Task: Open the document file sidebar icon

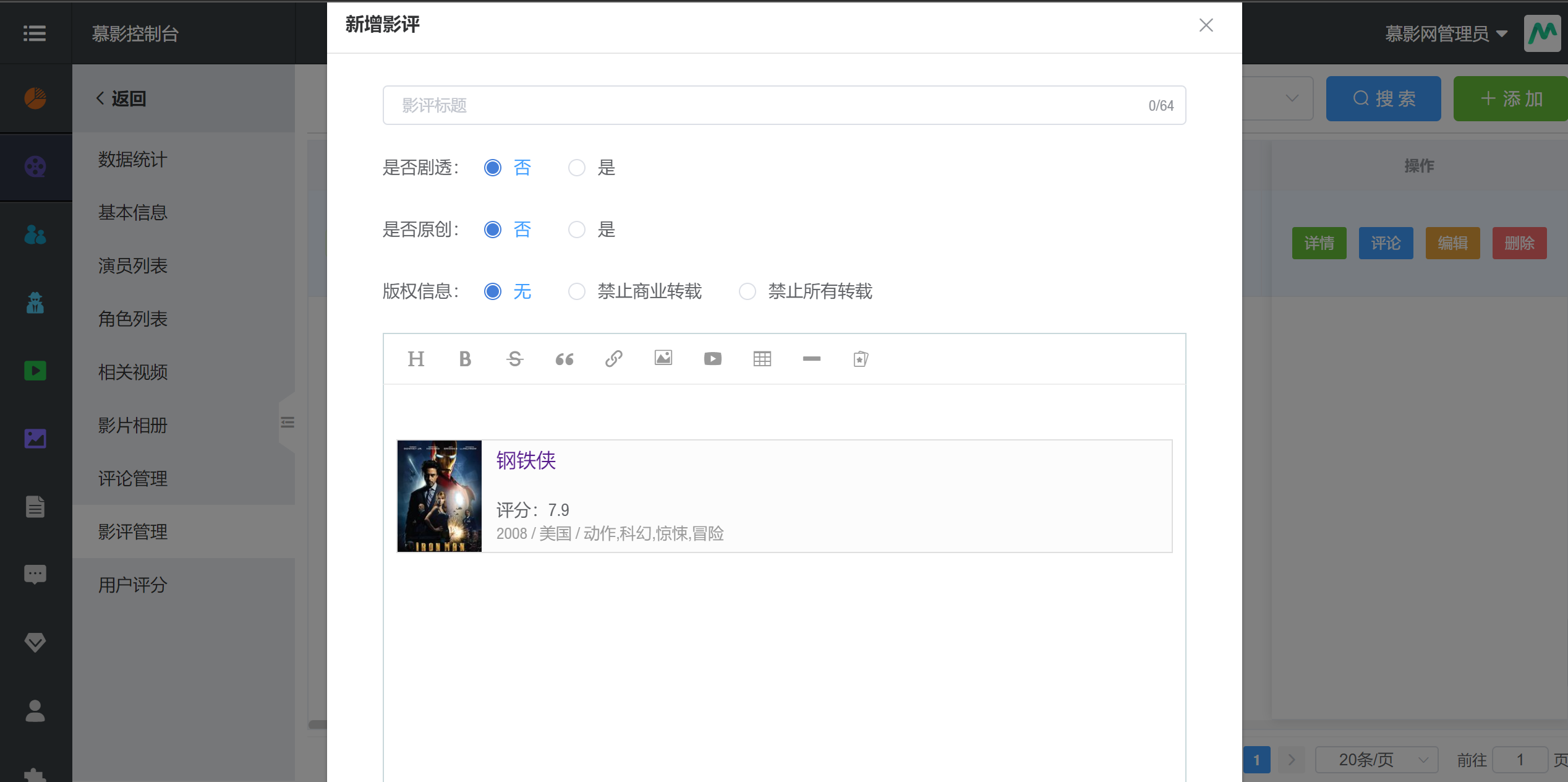Action: click(35, 507)
